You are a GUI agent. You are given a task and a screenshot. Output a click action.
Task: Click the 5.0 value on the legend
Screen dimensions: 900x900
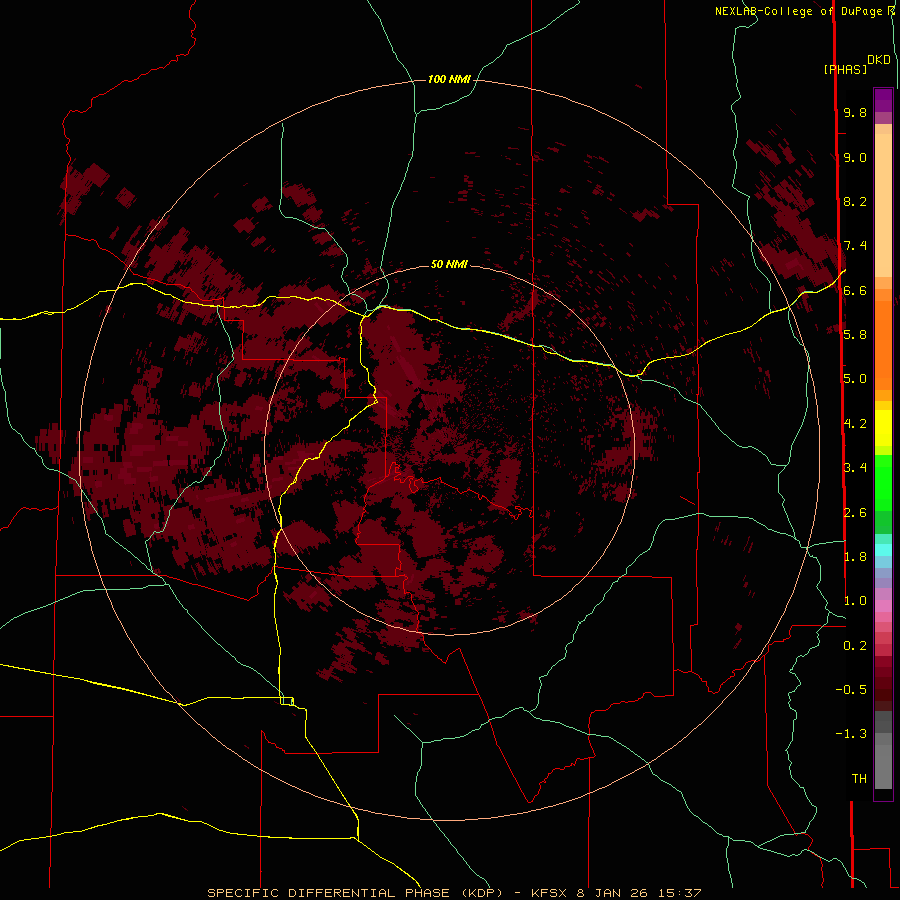click(x=855, y=379)
